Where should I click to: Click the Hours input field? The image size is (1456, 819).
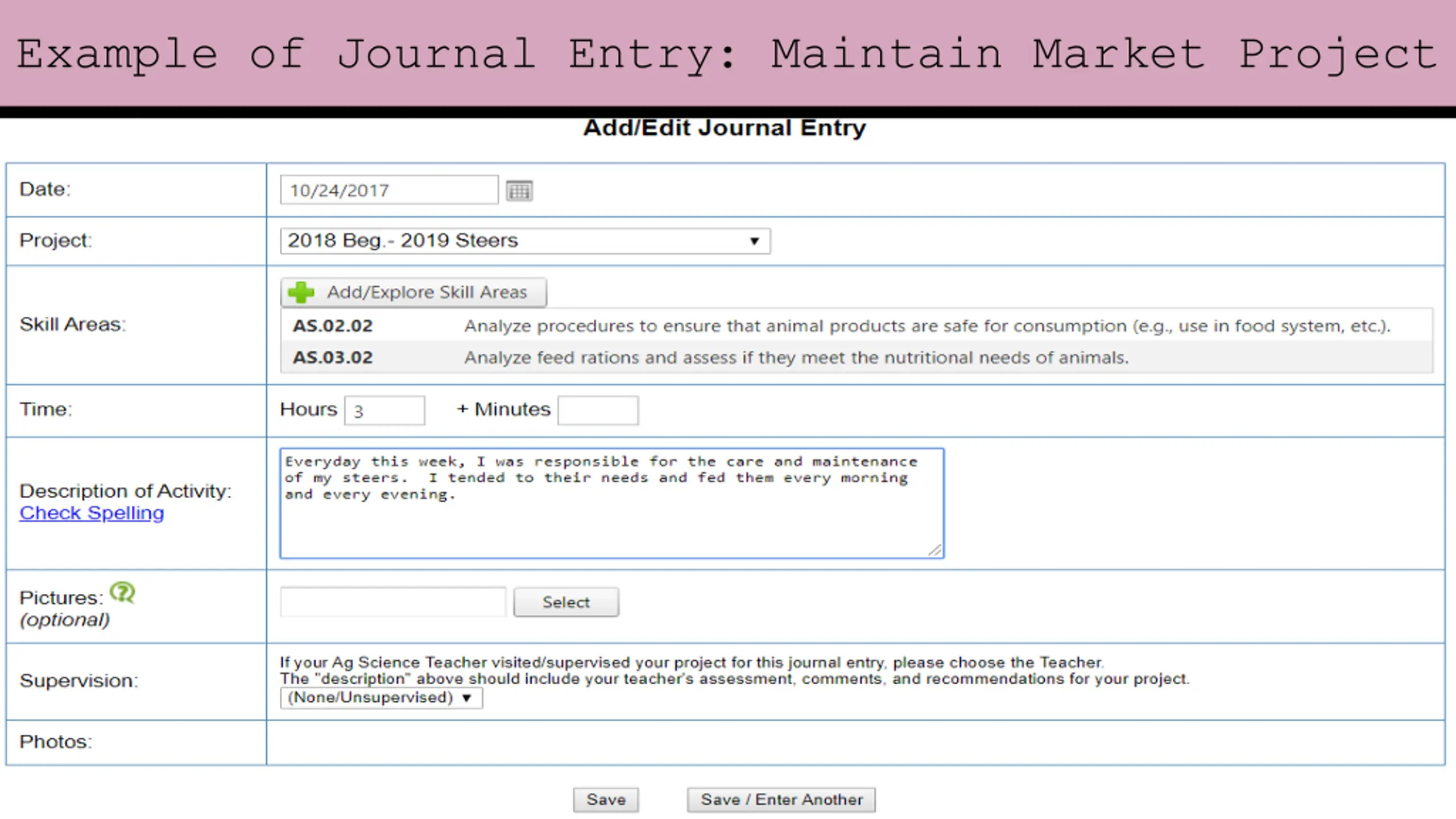click(384, 411)
